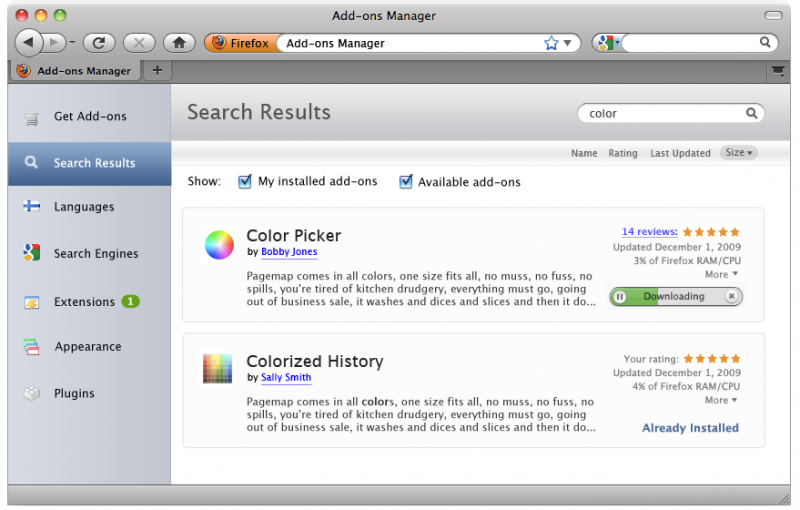
Task: Click the Colorized History palette icon
Action: click(x=217, y=369)
